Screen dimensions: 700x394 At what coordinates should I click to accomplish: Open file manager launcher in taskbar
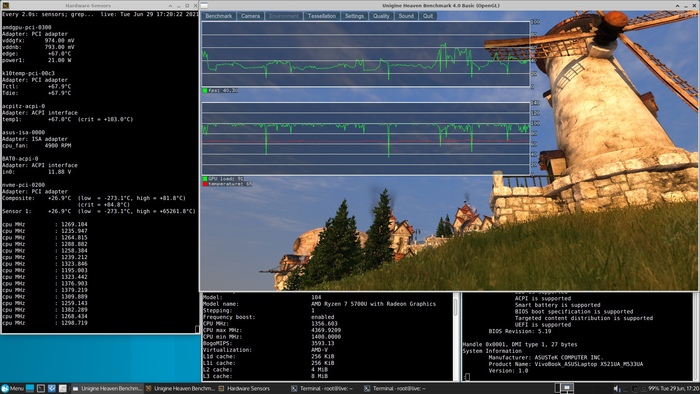62,389
